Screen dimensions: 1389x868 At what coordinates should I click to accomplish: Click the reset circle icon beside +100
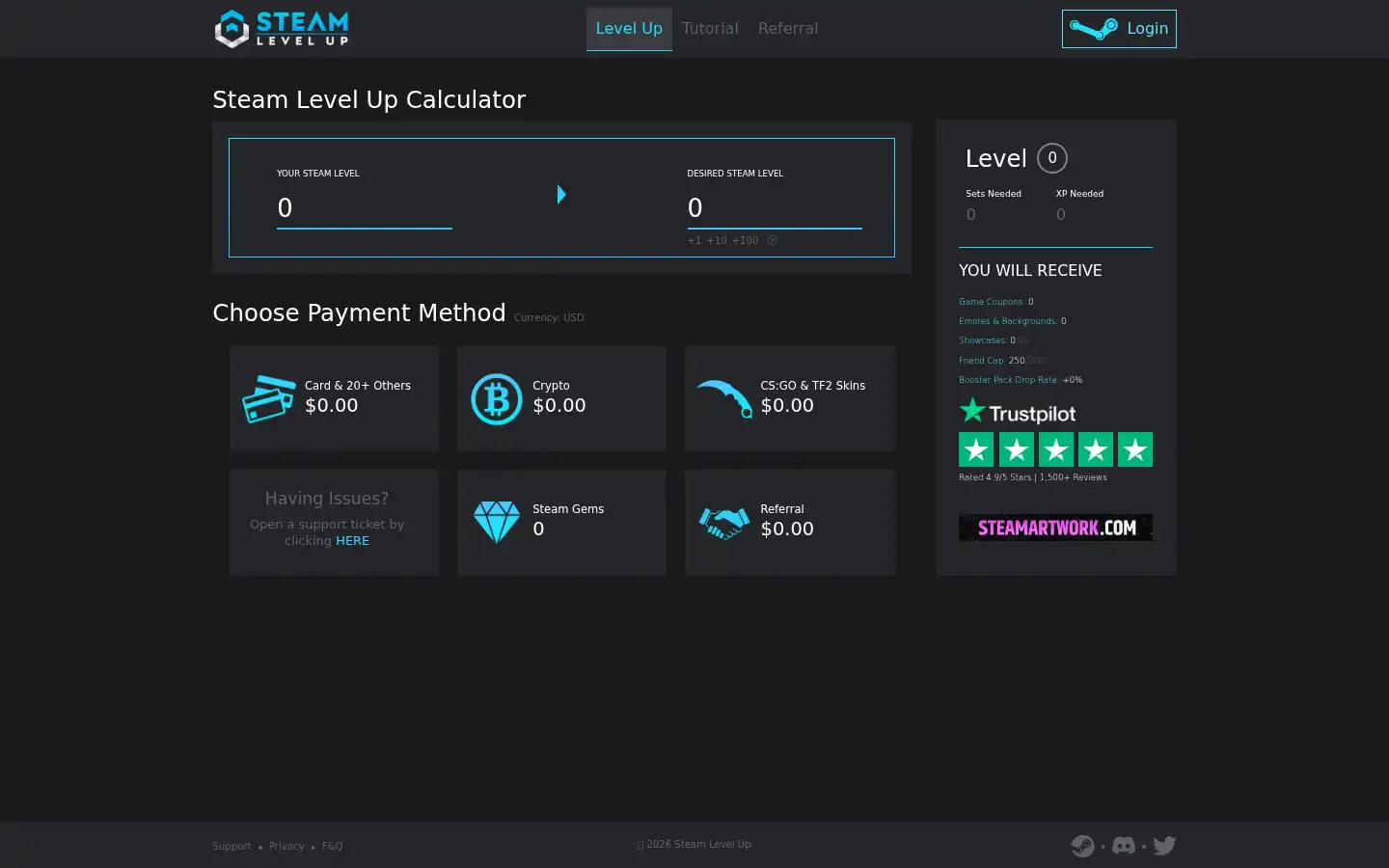pos(773,240)
